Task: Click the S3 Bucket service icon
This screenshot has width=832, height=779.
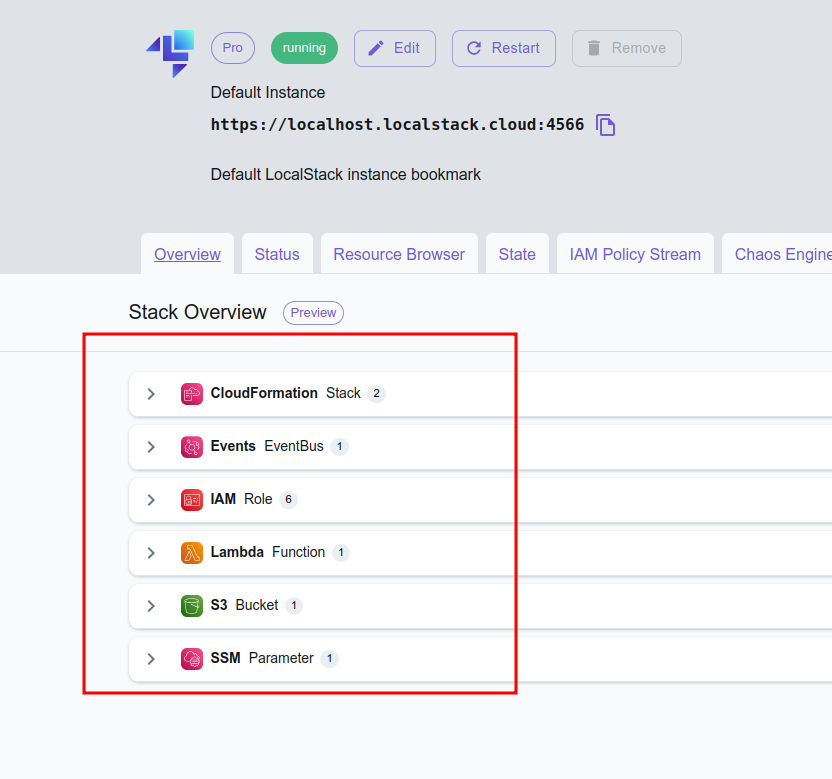Action: coord(192,606)
